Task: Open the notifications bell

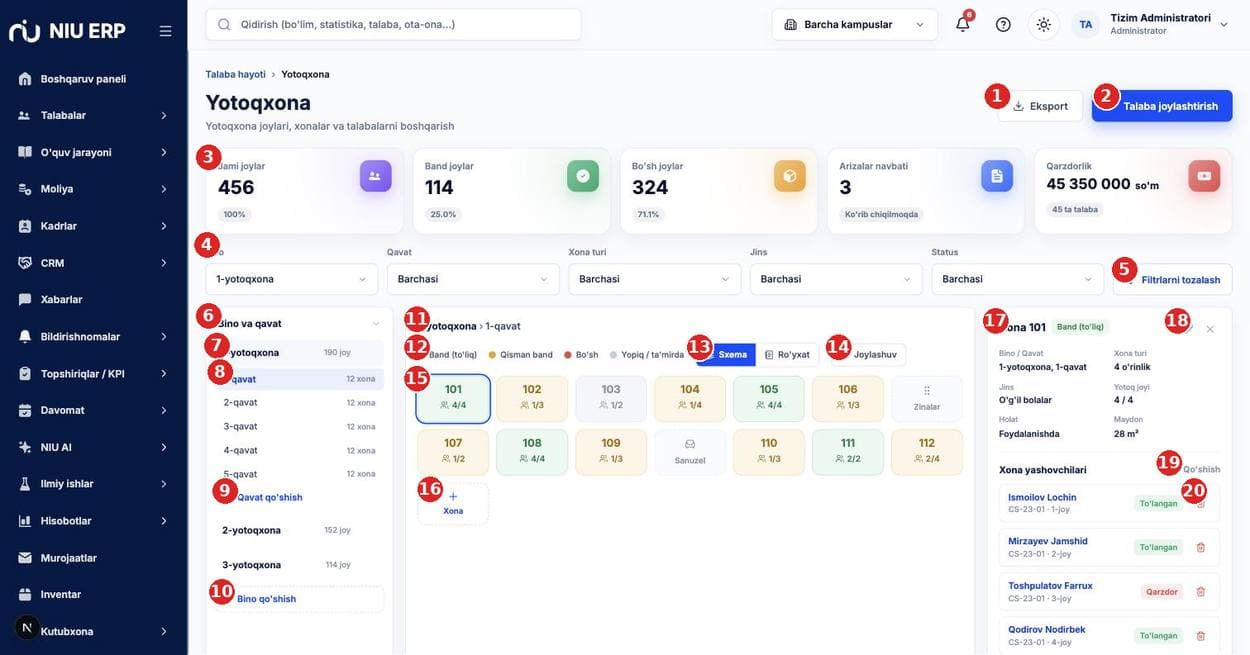Action: [962, 25]
